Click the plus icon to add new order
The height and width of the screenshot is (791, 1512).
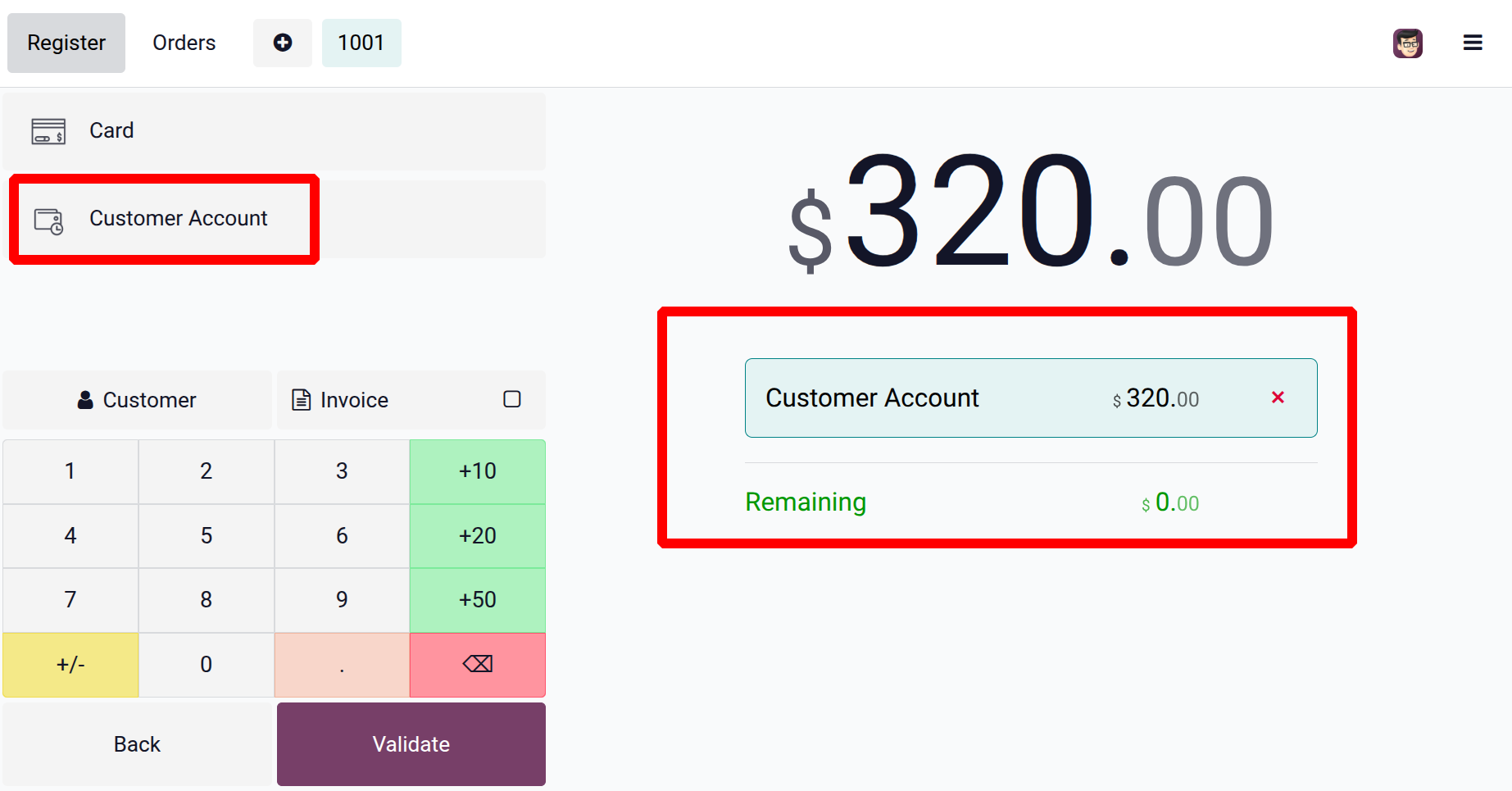pos(282,43)
